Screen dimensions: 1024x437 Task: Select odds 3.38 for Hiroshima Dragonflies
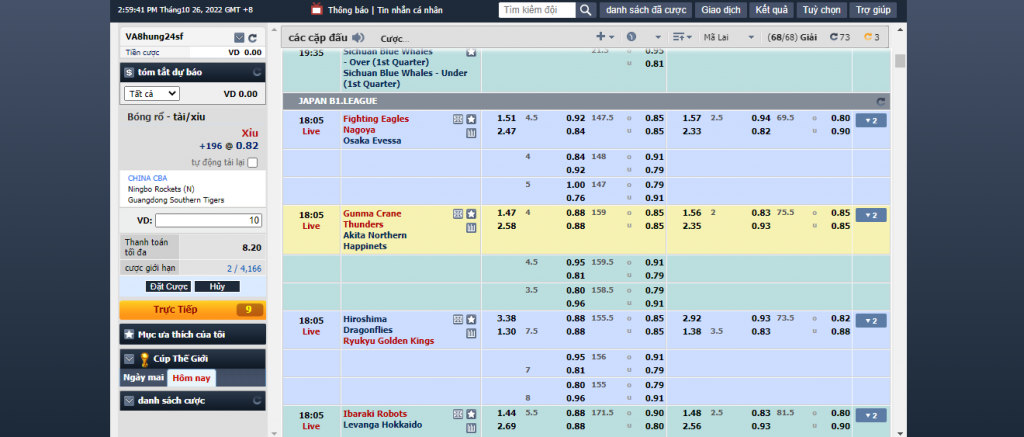(x=506, y=318)
